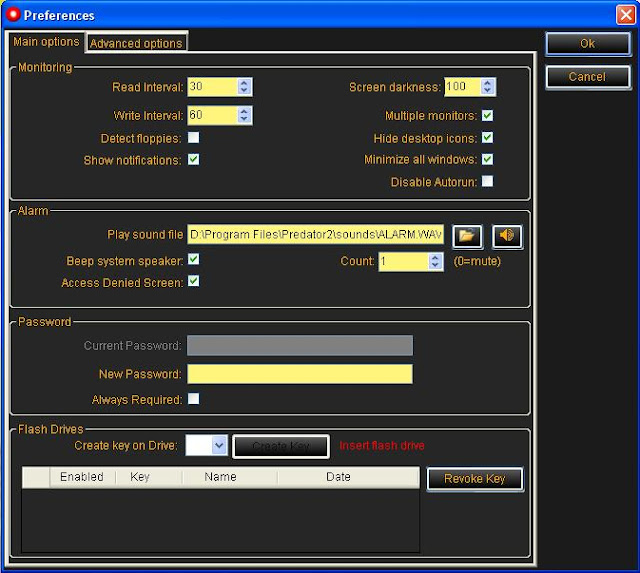
Task: Click the New Password field
Action: point(300,374)
